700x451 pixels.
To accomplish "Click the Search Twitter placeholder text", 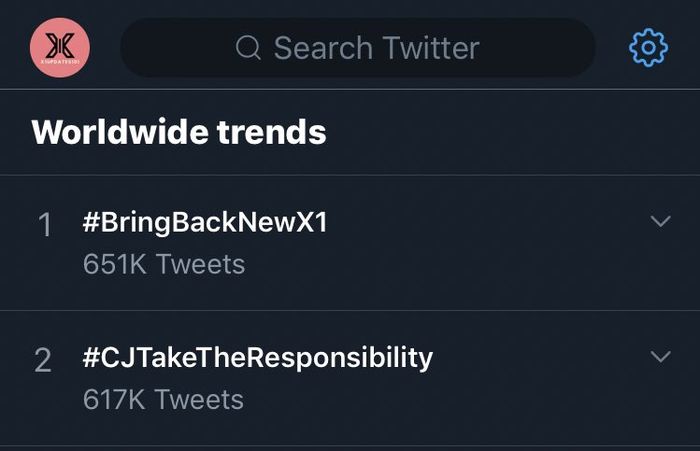I will 376,48.
